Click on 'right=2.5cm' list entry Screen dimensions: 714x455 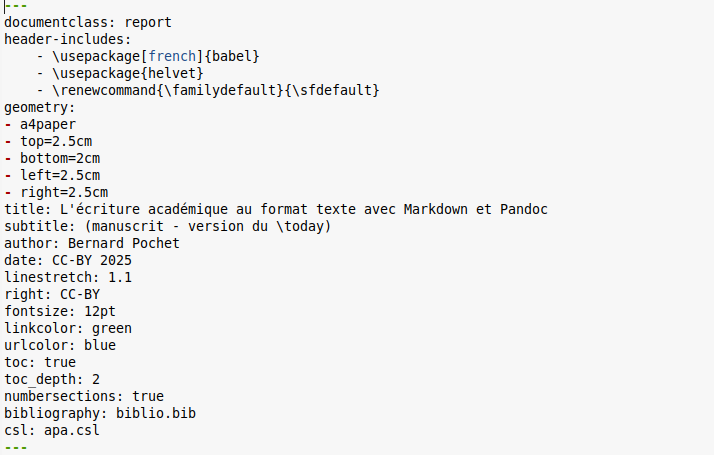pyautogui.click(x=64, y=193)
